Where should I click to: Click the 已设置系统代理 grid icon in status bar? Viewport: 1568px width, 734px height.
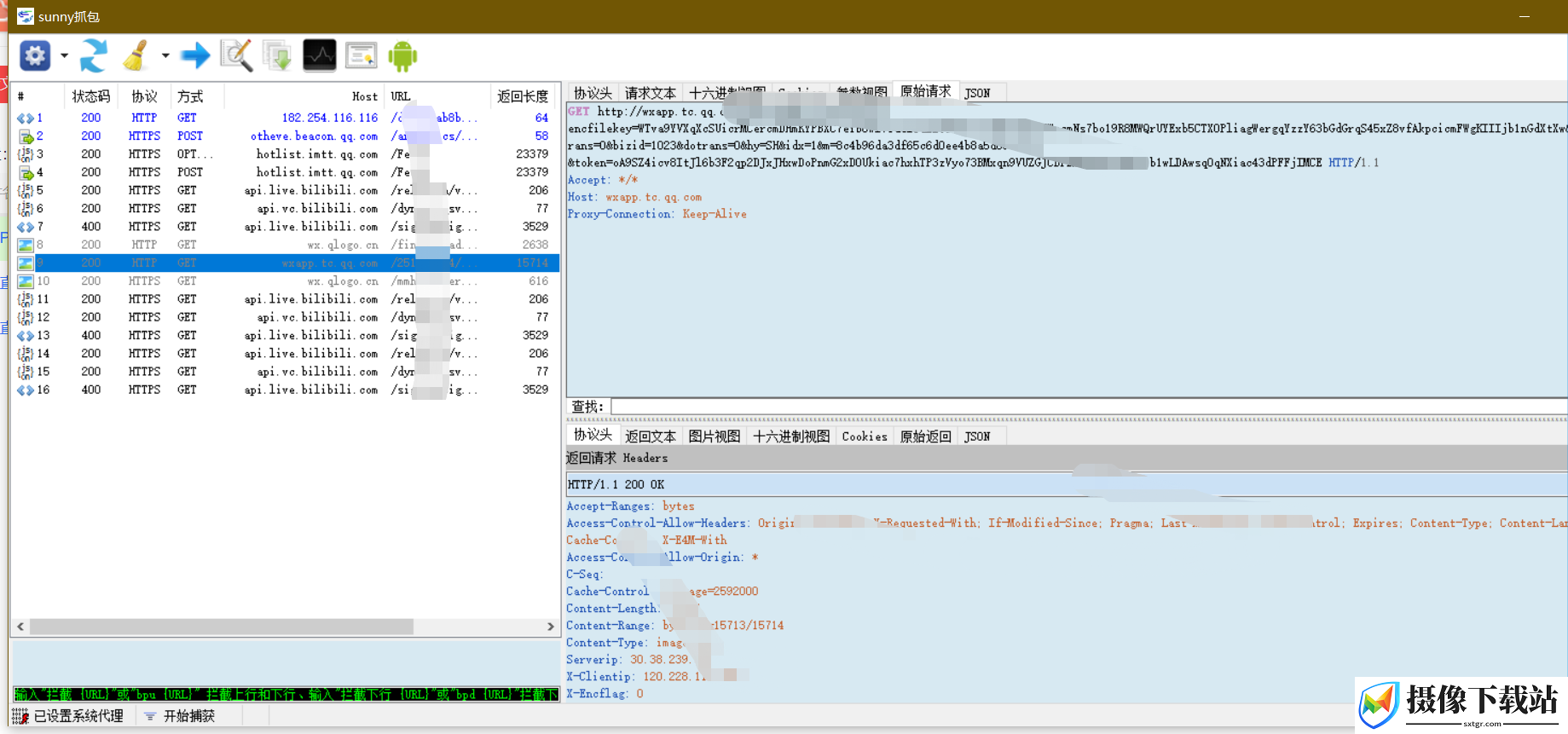coord(20,716)
